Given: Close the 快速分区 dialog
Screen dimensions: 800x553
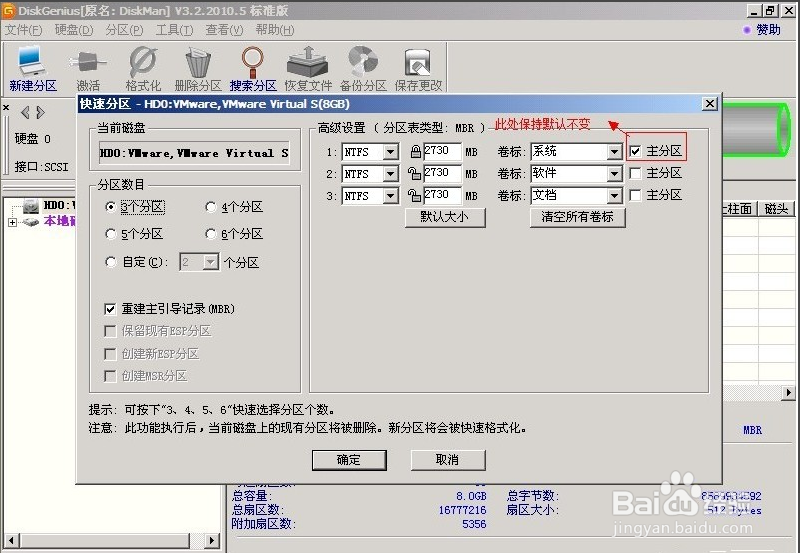Looking at the screenshot, I should tap(710, 104).
